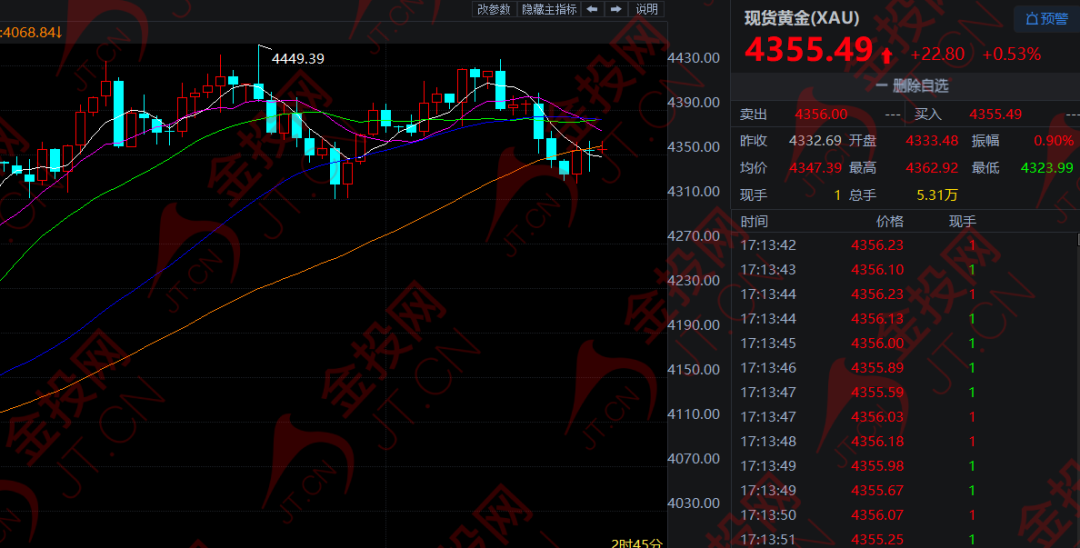The width and height of the screenshot is (1080, 548).
Task: Click the price 4356.00 at 17:13:45
Action: [x=877, y=343]
